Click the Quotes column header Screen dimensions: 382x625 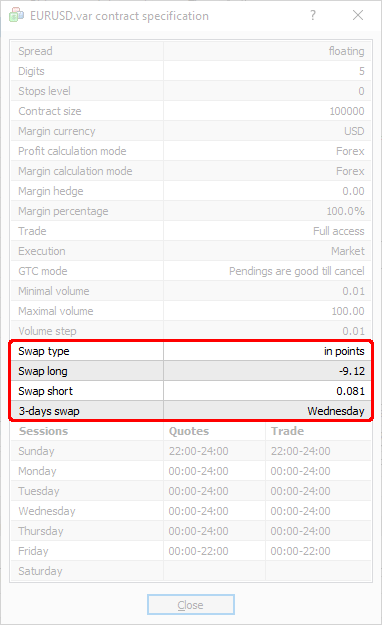[189, 431]
